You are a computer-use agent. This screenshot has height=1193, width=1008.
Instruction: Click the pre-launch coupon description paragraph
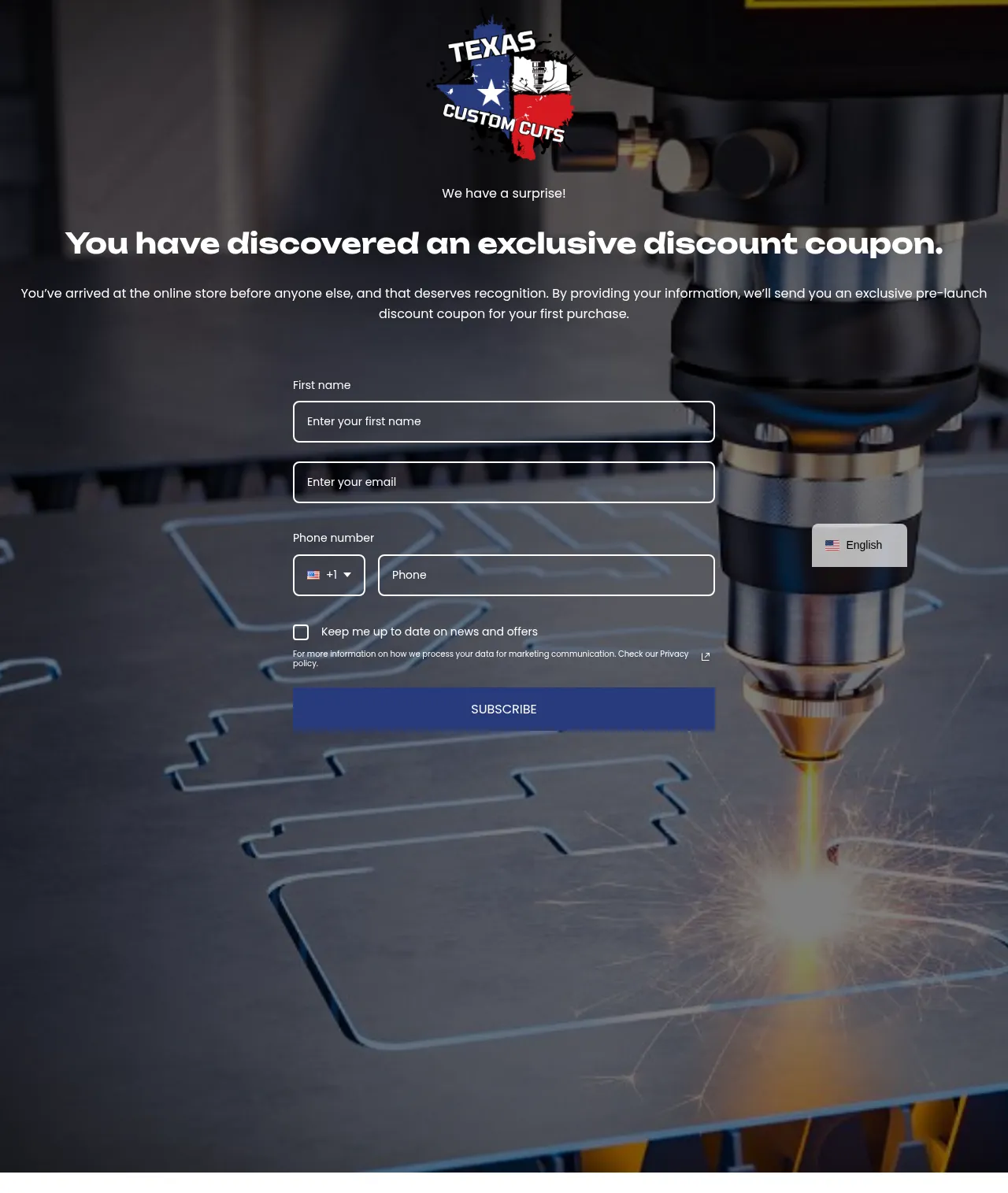tap(504, 303)
